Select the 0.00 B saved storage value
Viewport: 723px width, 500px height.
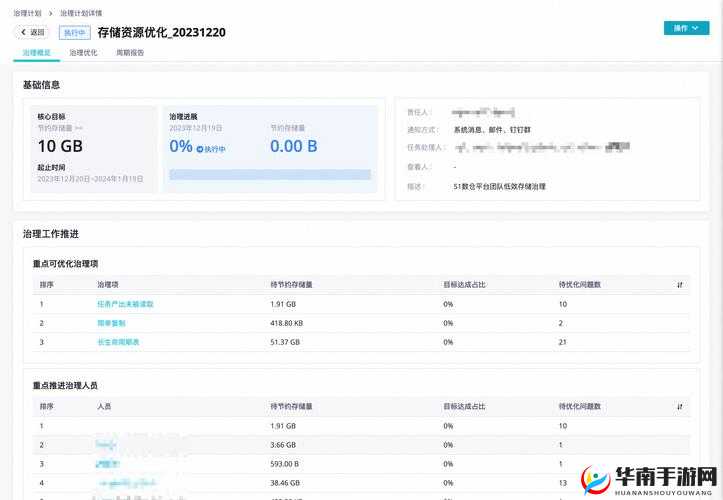point(294,146)
